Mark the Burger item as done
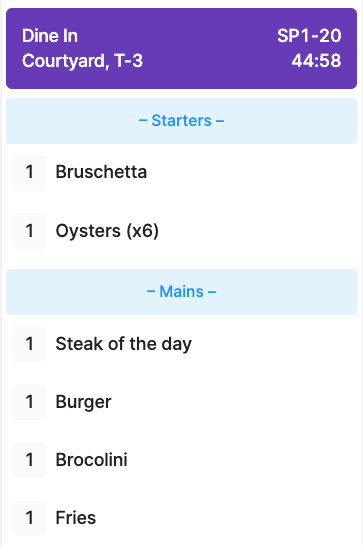363x547 pixels. tap(181, 402)
